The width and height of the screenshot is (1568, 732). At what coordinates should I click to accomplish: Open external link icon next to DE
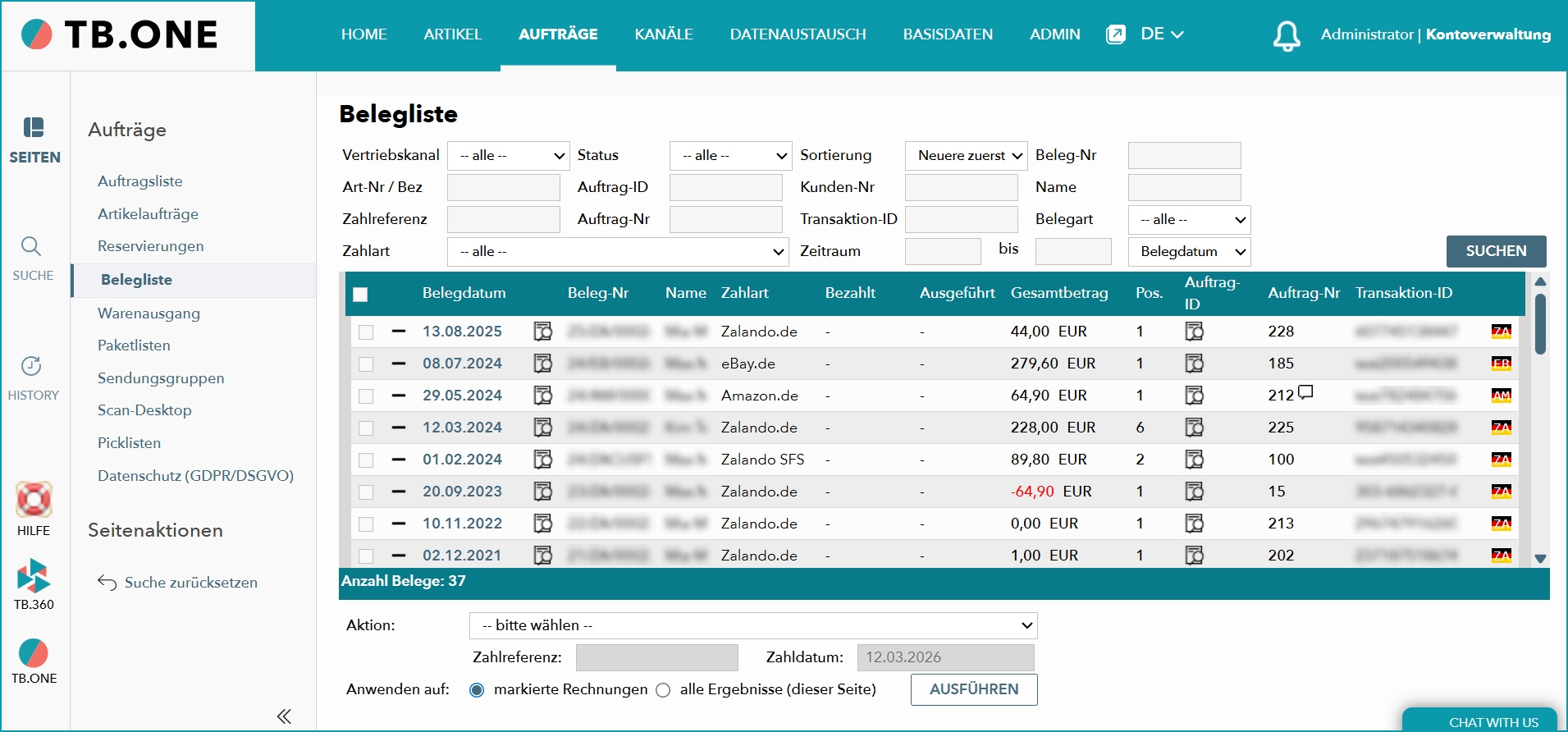1116,34
